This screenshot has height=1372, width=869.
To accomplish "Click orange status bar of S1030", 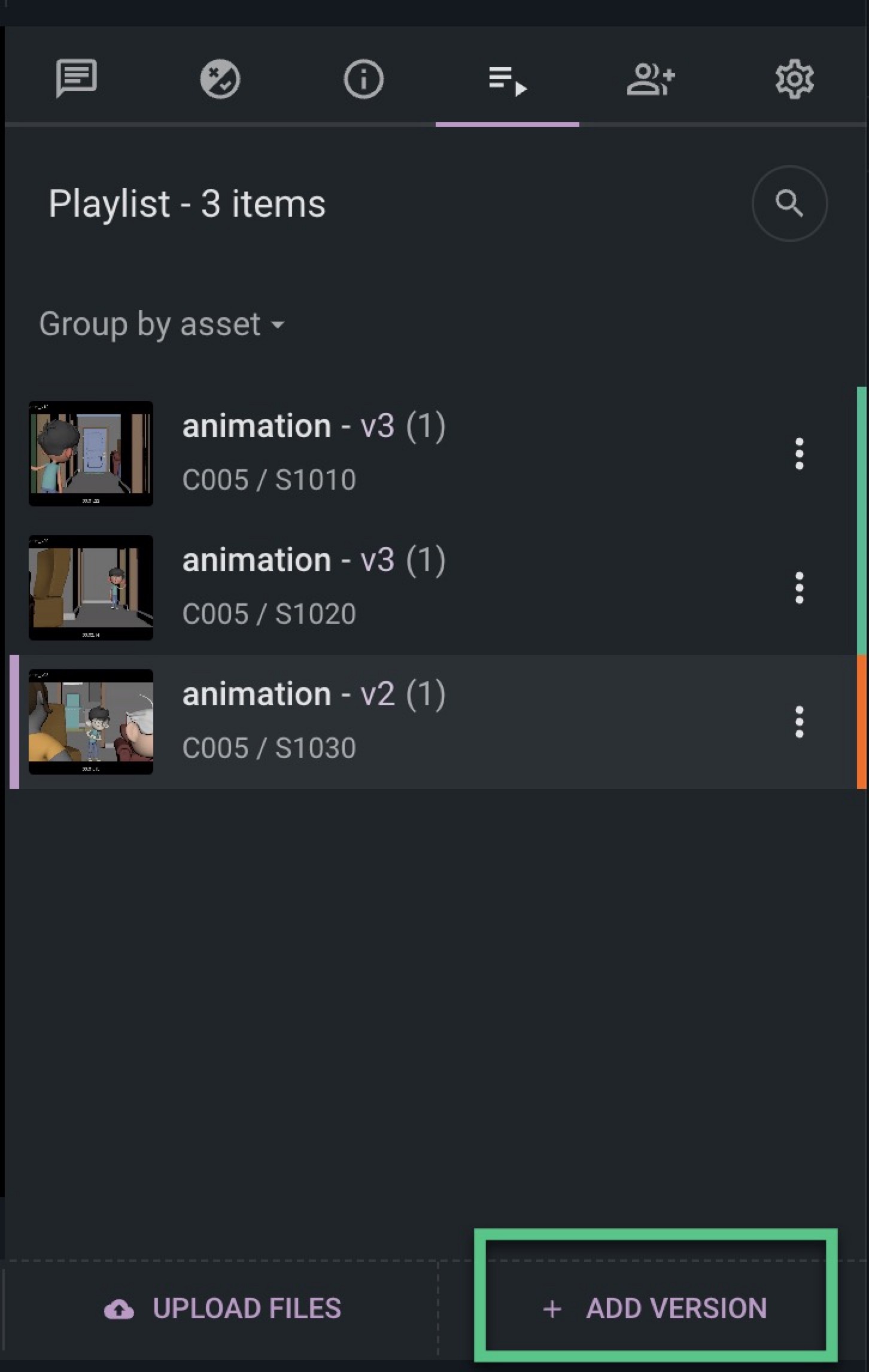I will pos(862,722).
